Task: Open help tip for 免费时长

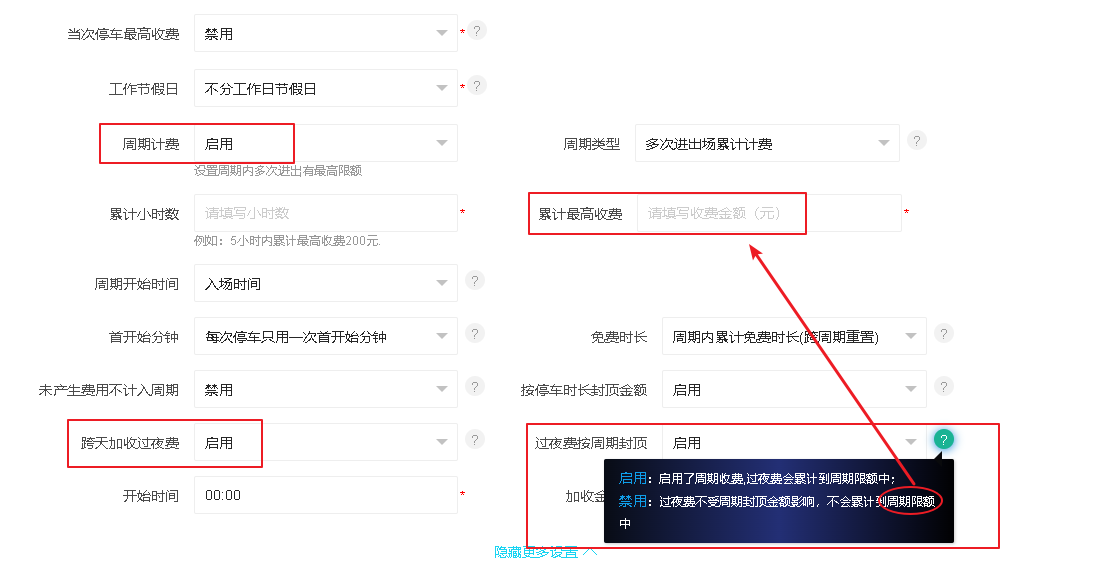Action: pyautogui.click(x=943, y=334)
